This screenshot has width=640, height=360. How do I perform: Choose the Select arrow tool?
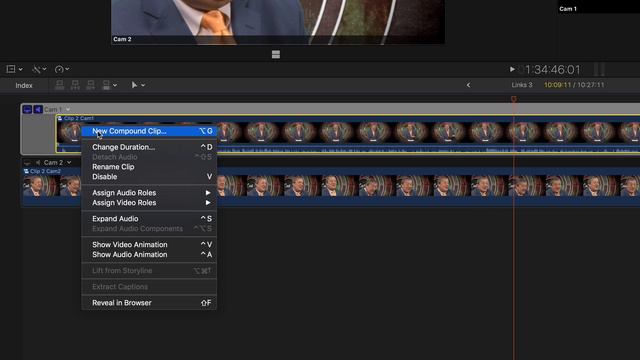[134, 85]
